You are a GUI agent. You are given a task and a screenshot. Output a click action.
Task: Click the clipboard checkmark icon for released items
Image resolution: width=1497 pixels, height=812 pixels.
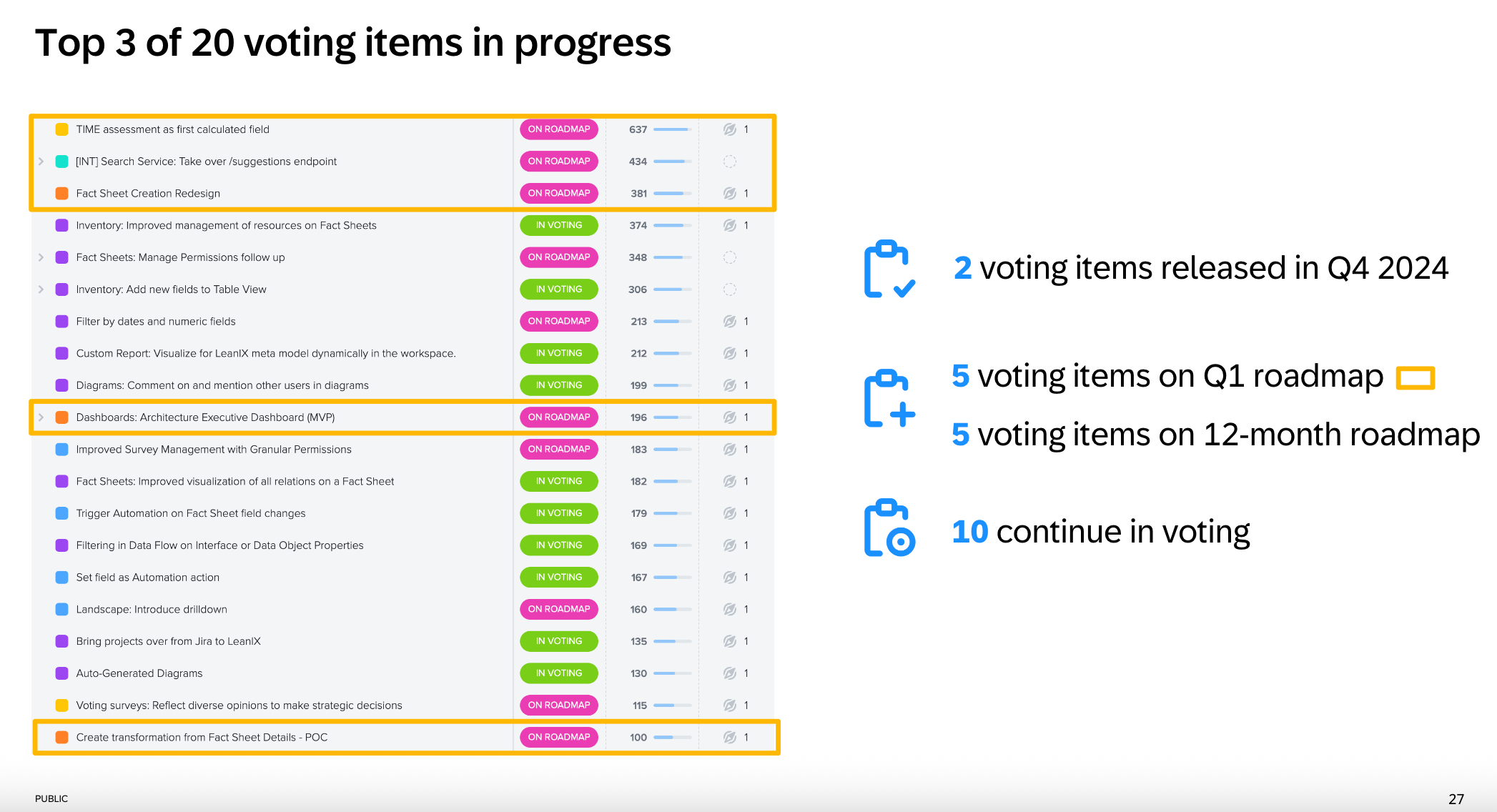coord(889,269)
